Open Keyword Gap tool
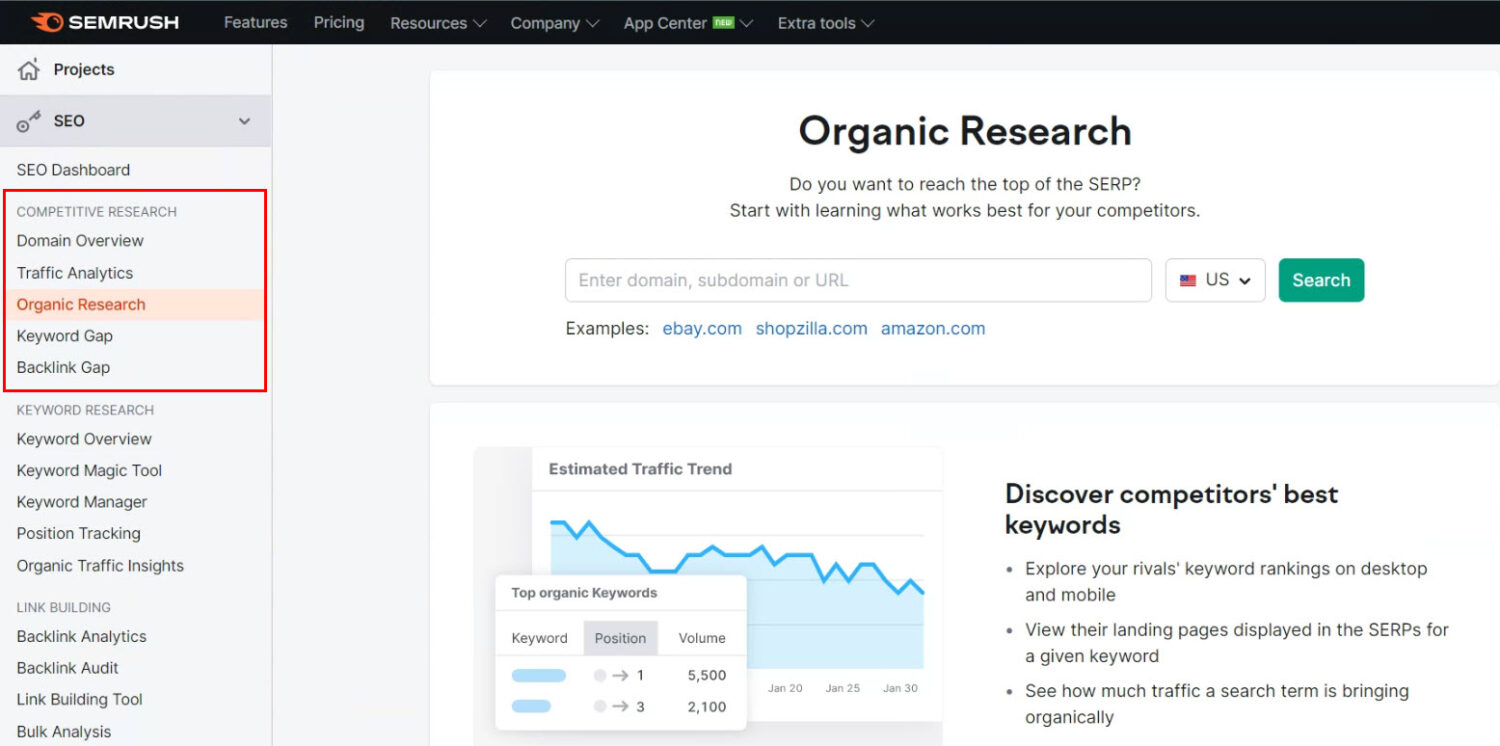Screen dimensions: 1500x746 [x=65, y=336]
